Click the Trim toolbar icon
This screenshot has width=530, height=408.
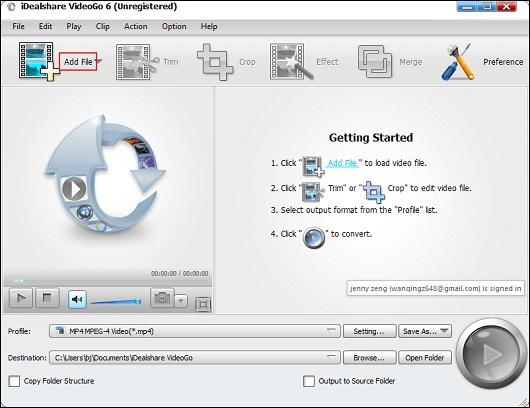[x=137, y=62]
